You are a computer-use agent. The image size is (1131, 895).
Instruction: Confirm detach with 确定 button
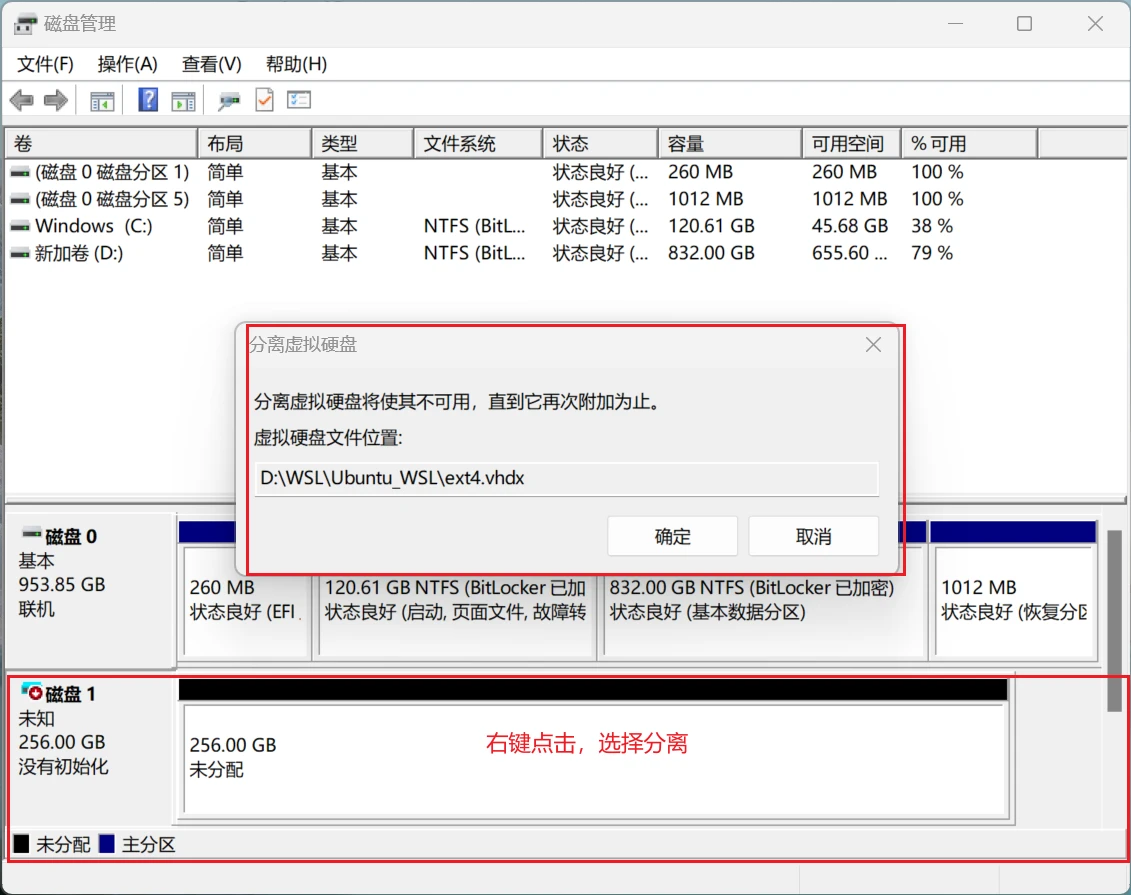672,537
